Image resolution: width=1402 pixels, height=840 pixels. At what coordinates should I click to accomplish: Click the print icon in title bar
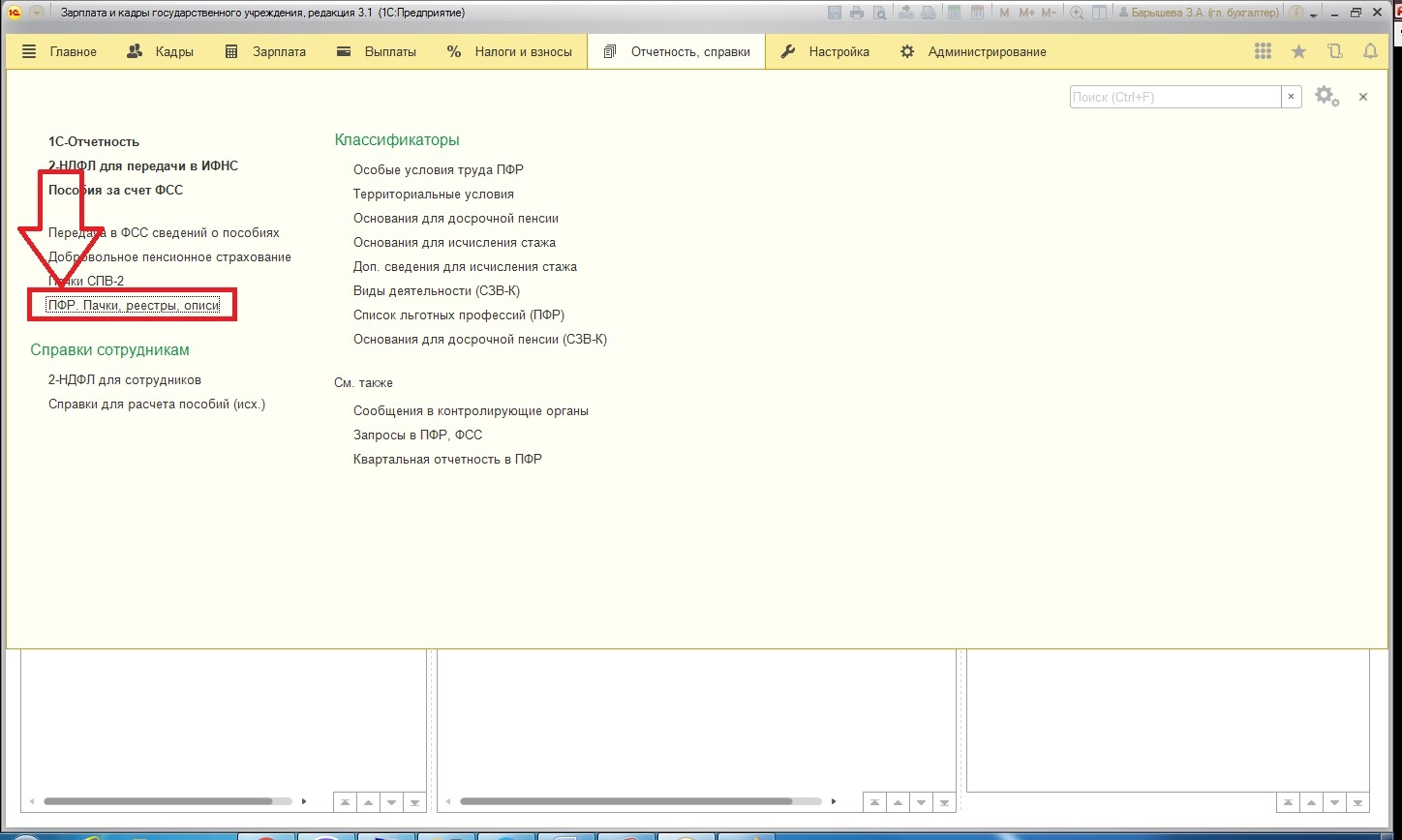click(857, 13)
